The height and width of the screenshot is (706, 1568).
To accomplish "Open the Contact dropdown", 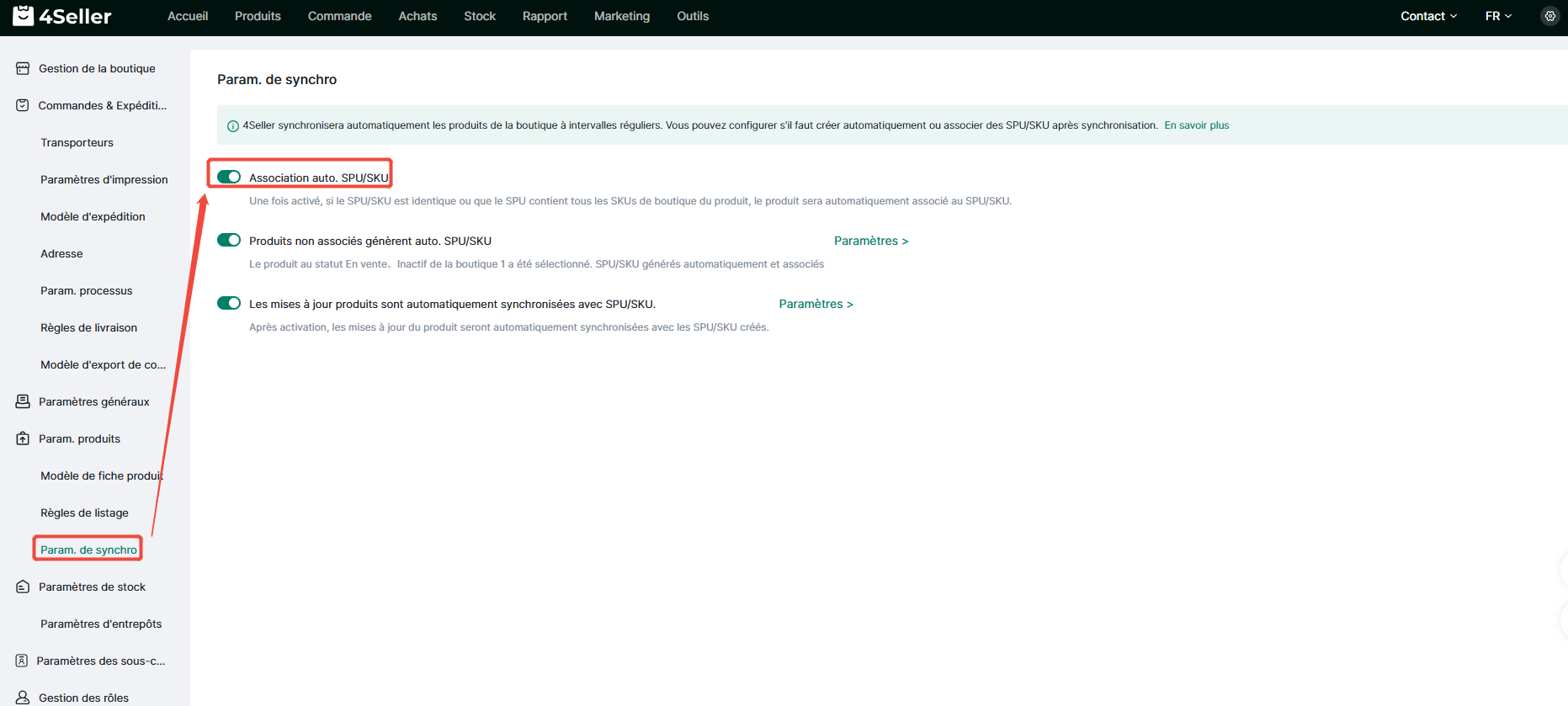I will [x=1428, y=16].
